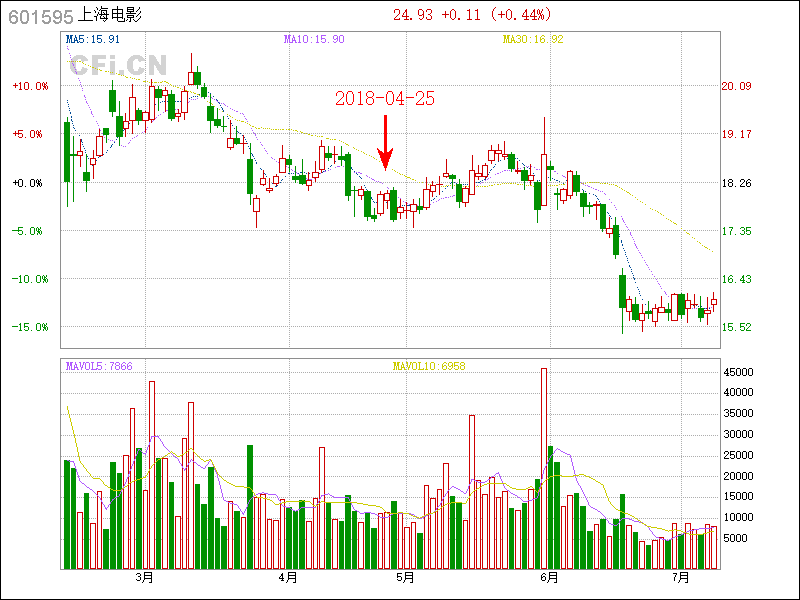Click the 17.35 price axis label
This screenshot has height=600, width=800.
[x=736, y=231]
